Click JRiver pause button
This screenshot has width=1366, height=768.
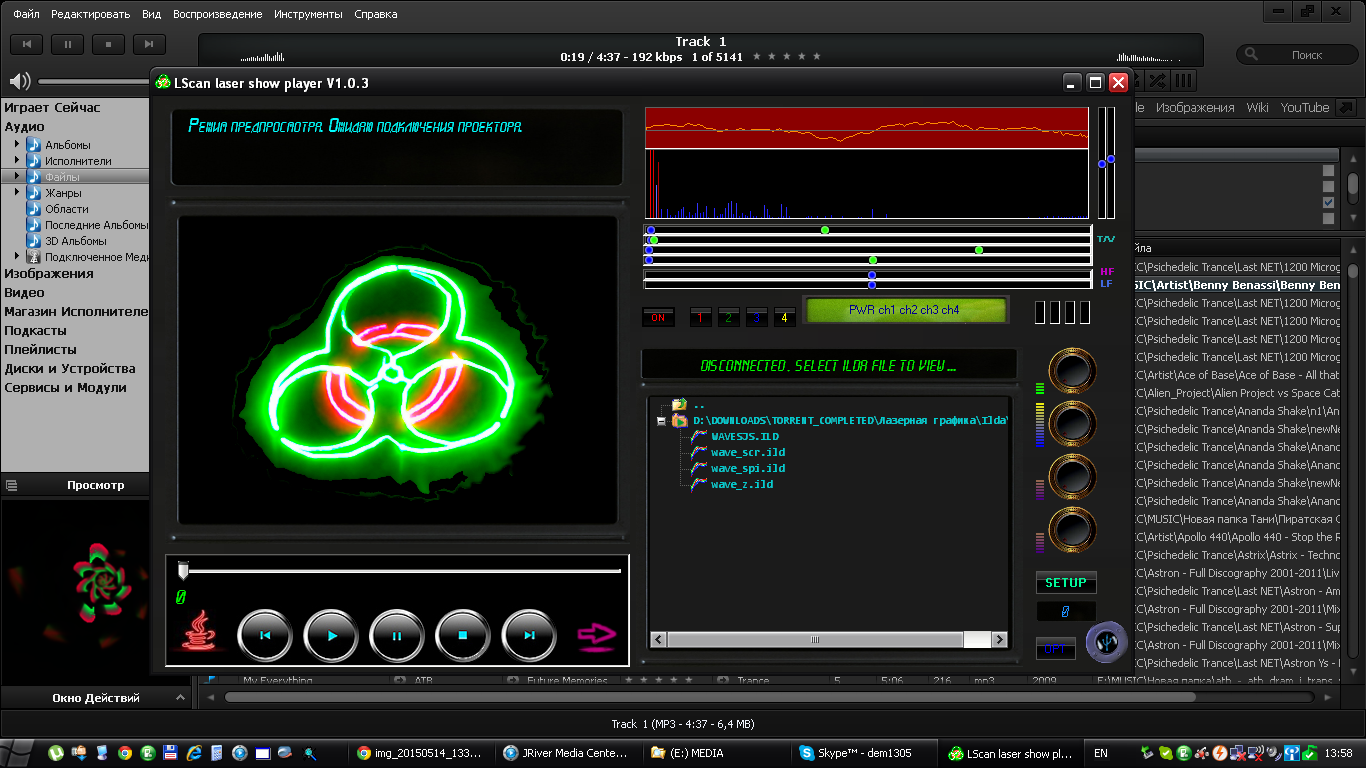[x=68, y=44]
